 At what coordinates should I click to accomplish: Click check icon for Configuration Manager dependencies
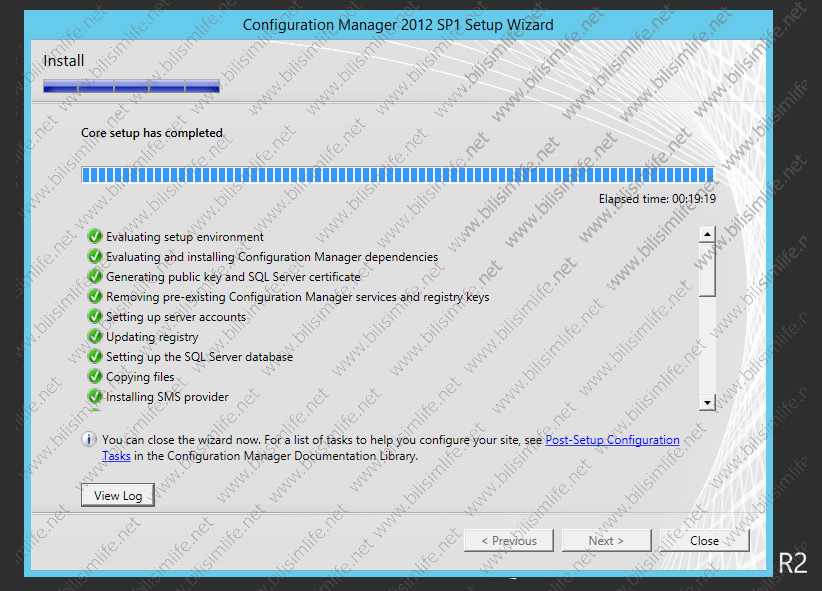click(x=95, y=256)
